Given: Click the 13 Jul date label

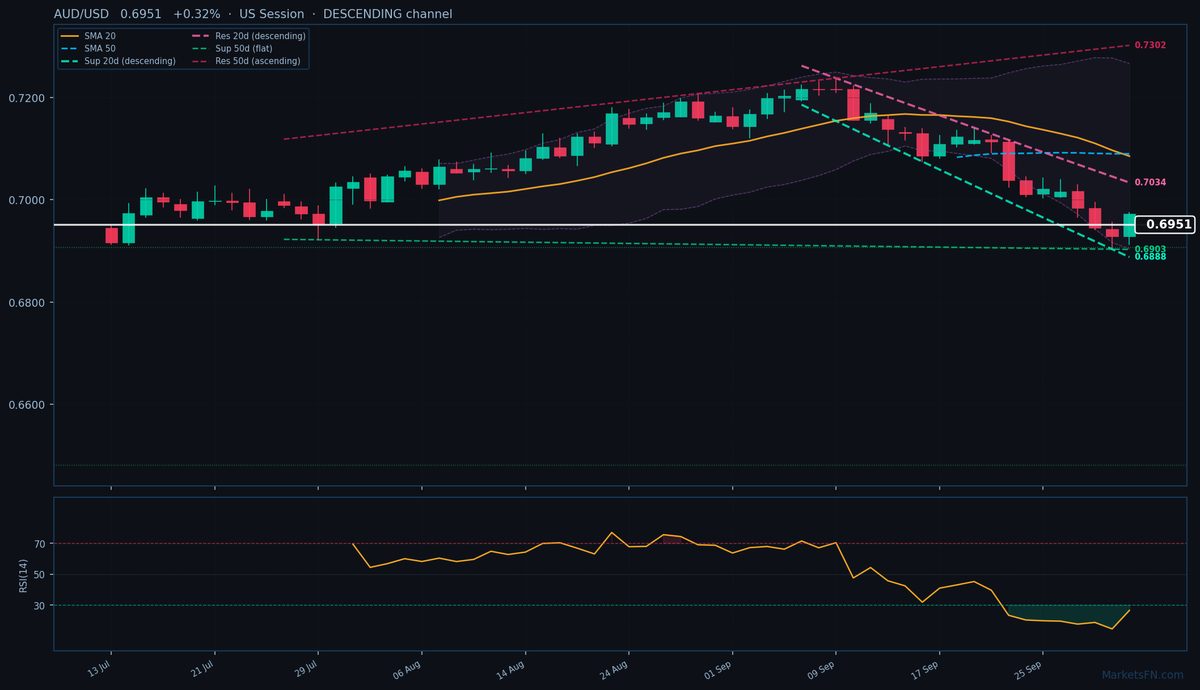Looking at the screenshot, I should click(97, 669).
